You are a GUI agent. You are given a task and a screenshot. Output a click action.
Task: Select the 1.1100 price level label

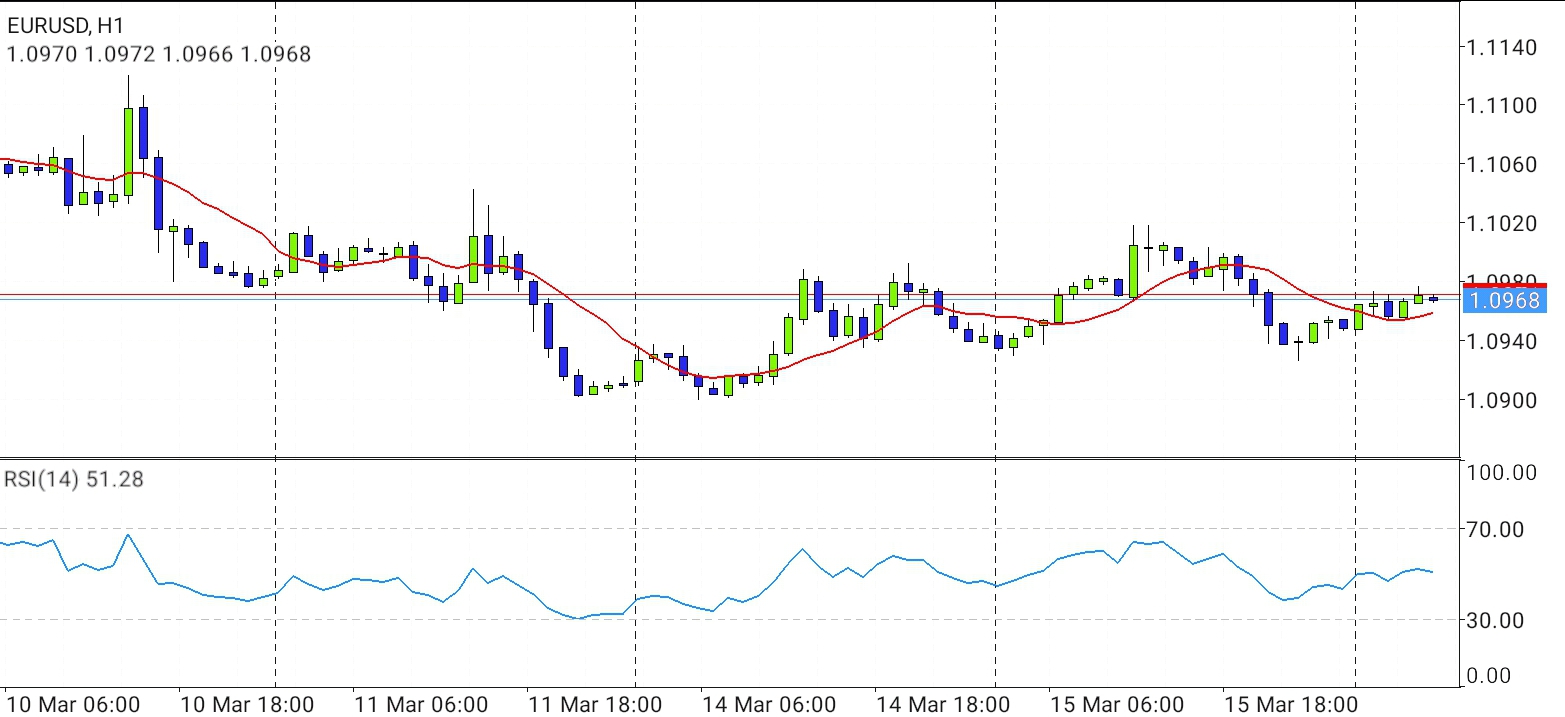pyautogui.click(x=1500, y=106)
